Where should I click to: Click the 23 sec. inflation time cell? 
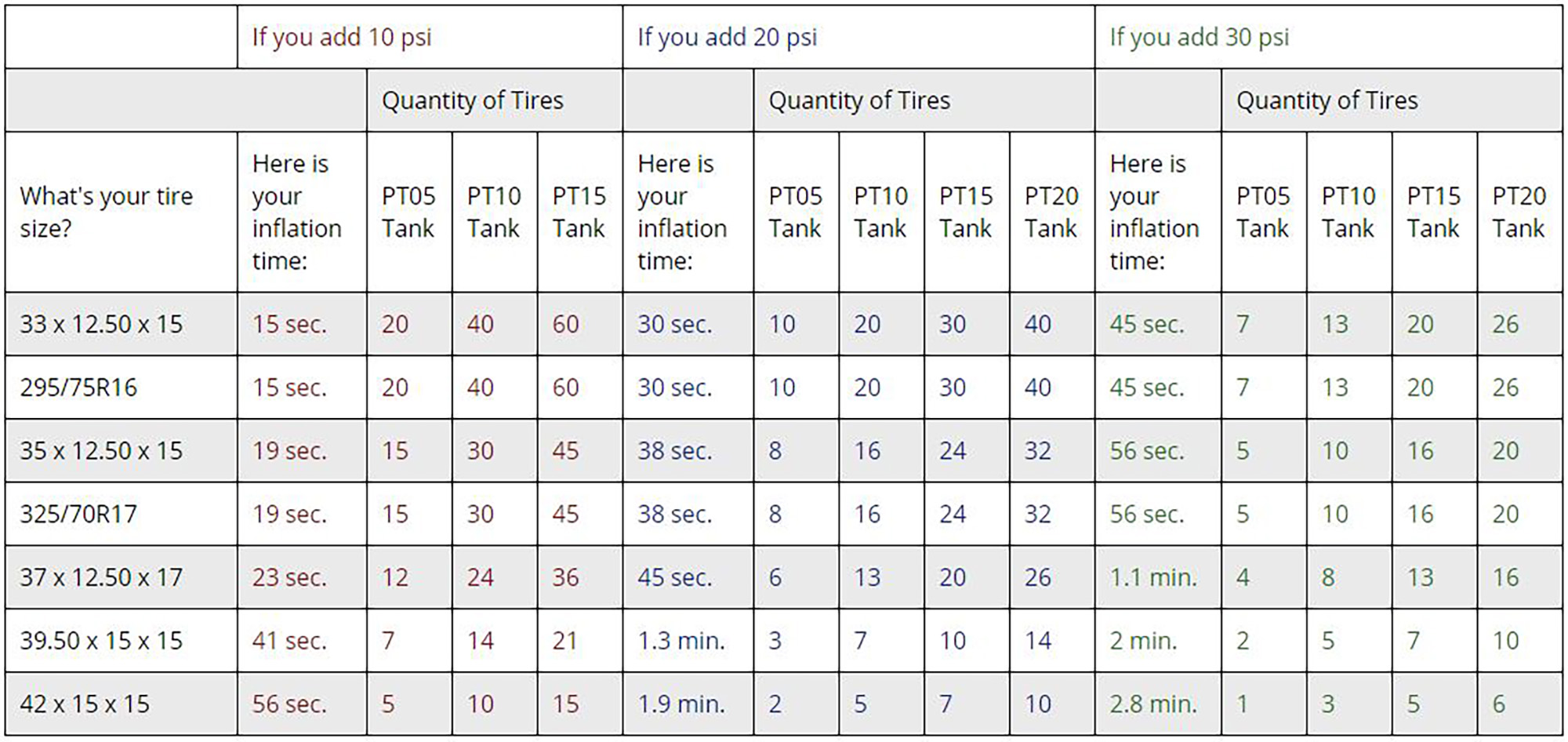point(302,577)
